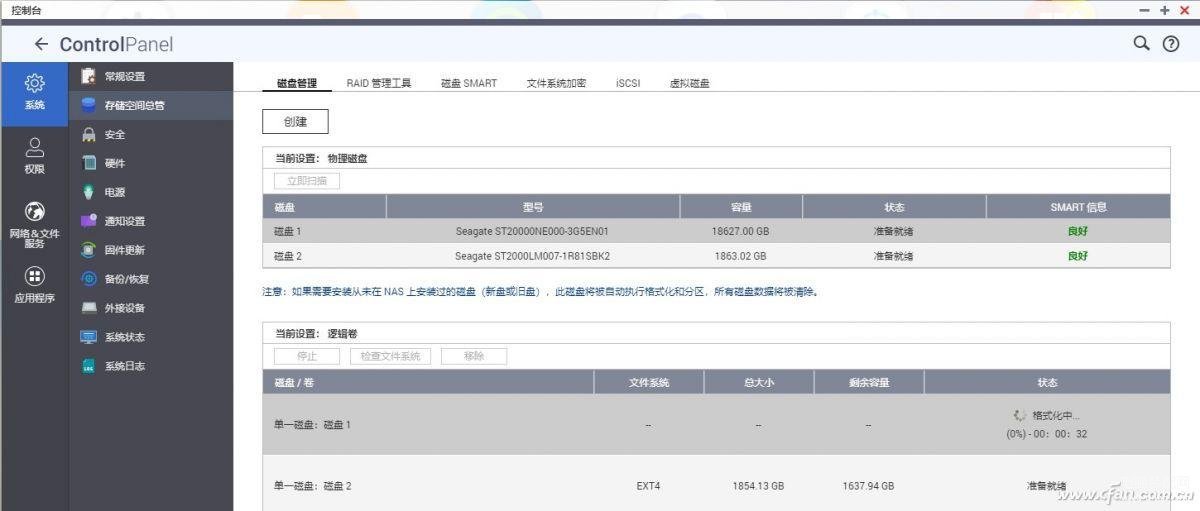The height and width of the screenshot is (511, 1200).
Task: Click the 停止 button
Action: pyautogui.click(x=307, y=356)
